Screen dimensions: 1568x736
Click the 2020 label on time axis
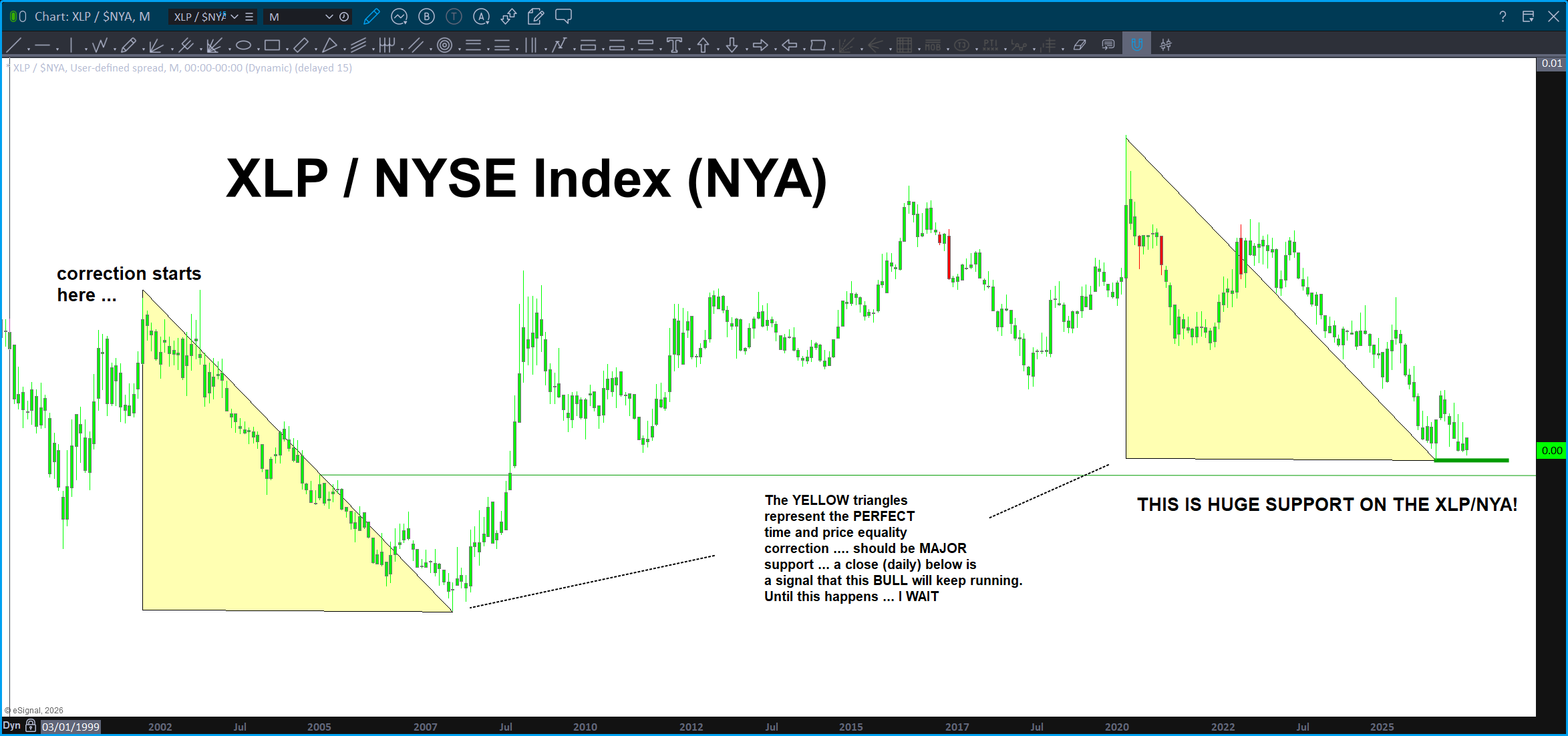pyautogui.click(x=1117, y=727)
